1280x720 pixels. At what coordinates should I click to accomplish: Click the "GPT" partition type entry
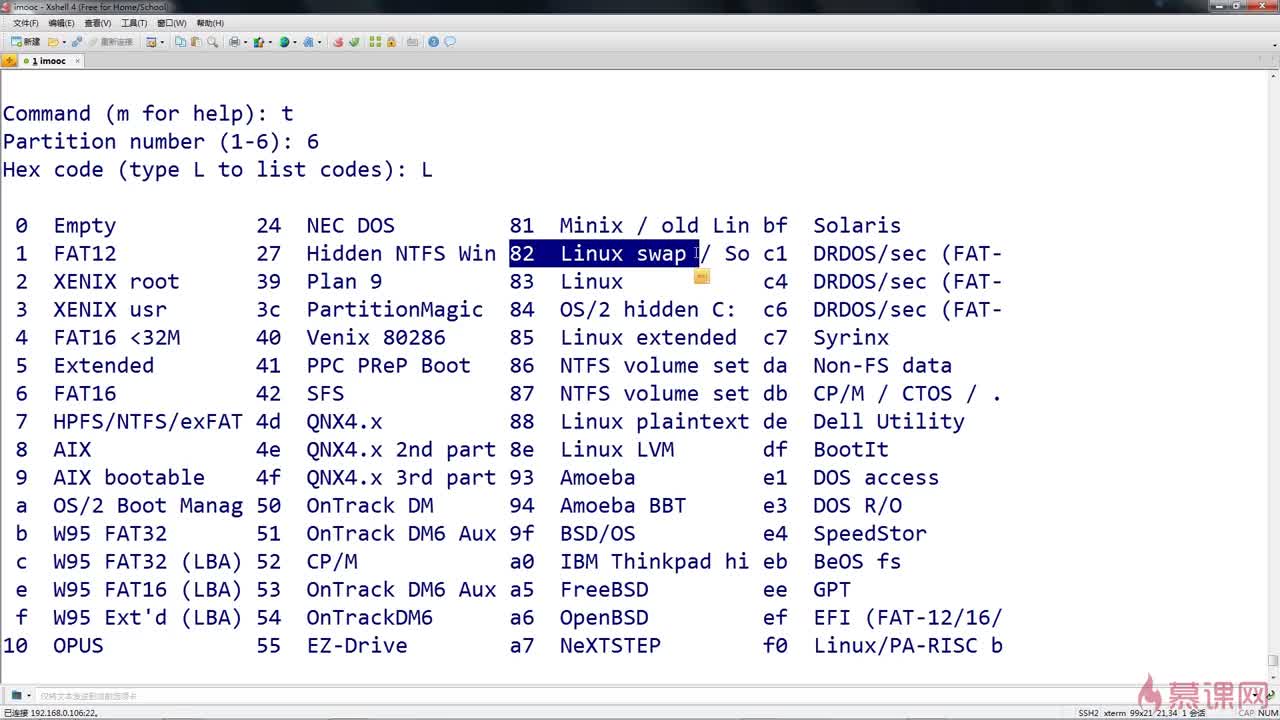[x=832, y=590]
